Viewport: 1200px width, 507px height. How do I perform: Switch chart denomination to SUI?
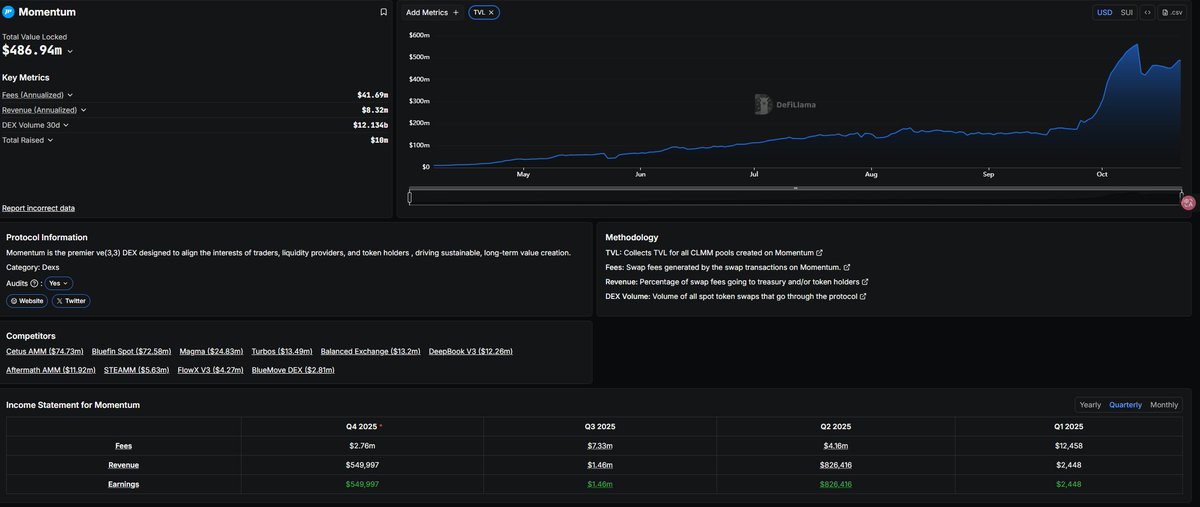point(1126,12)
